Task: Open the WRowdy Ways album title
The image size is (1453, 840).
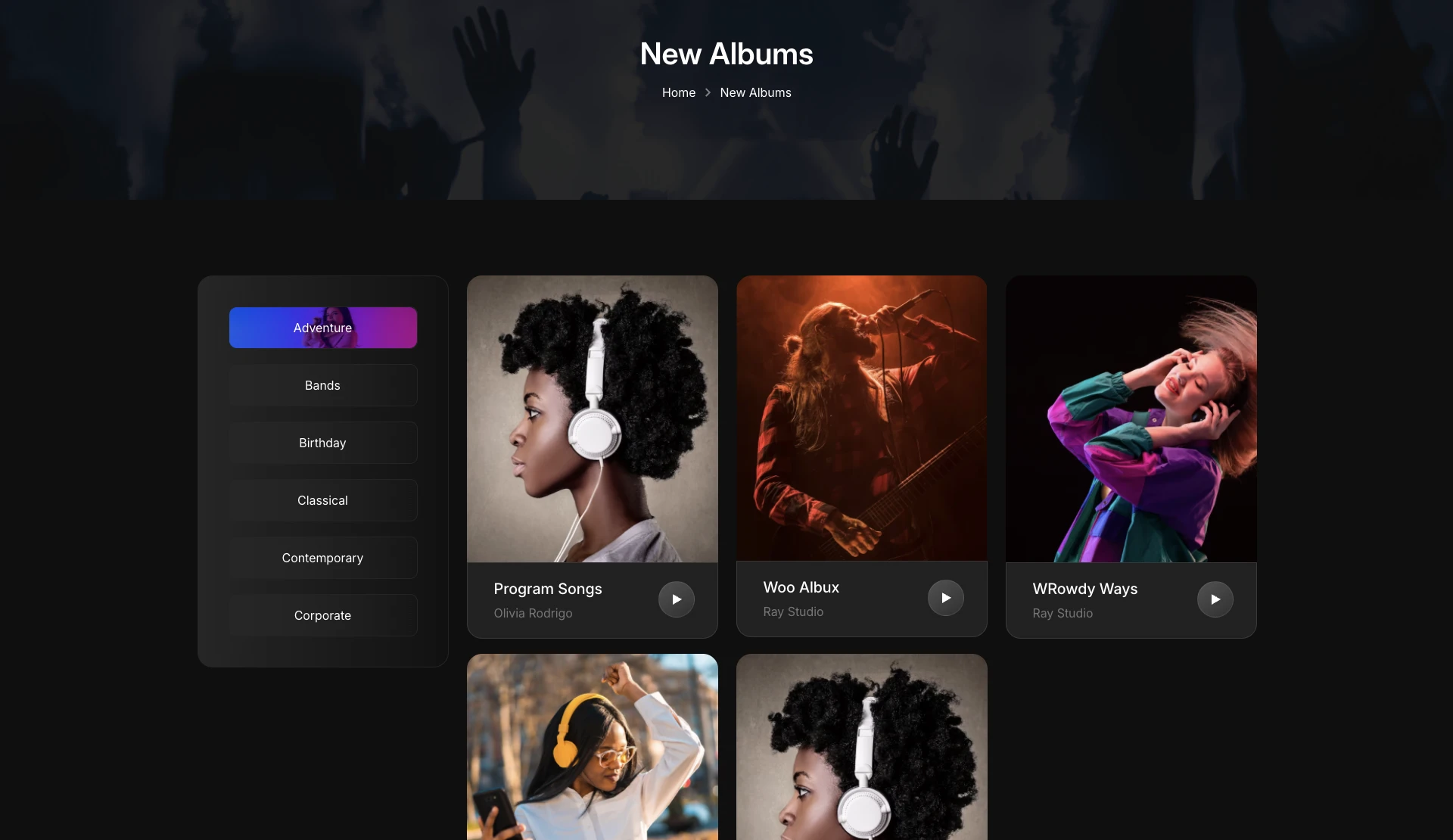Action: click(x=1085, y=589)
